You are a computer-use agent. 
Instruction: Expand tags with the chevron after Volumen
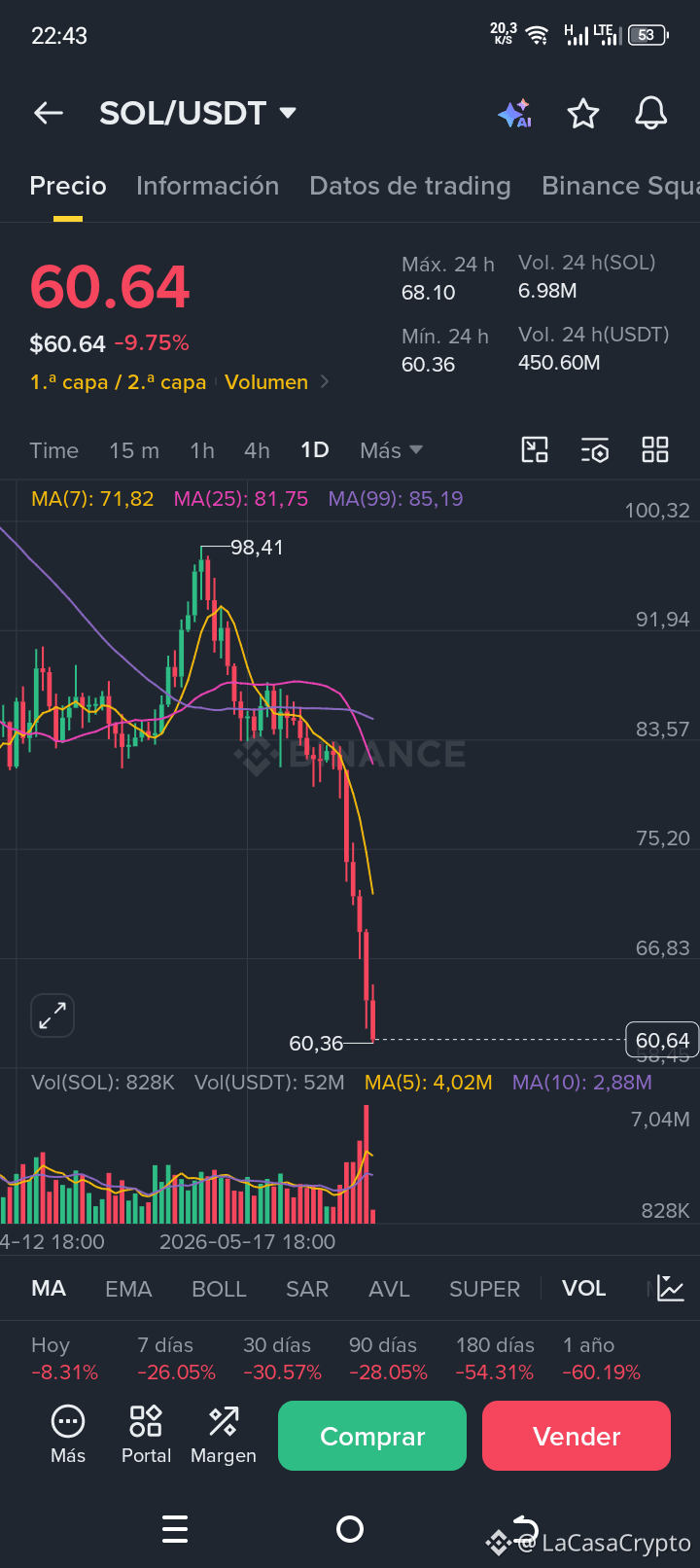325,382
